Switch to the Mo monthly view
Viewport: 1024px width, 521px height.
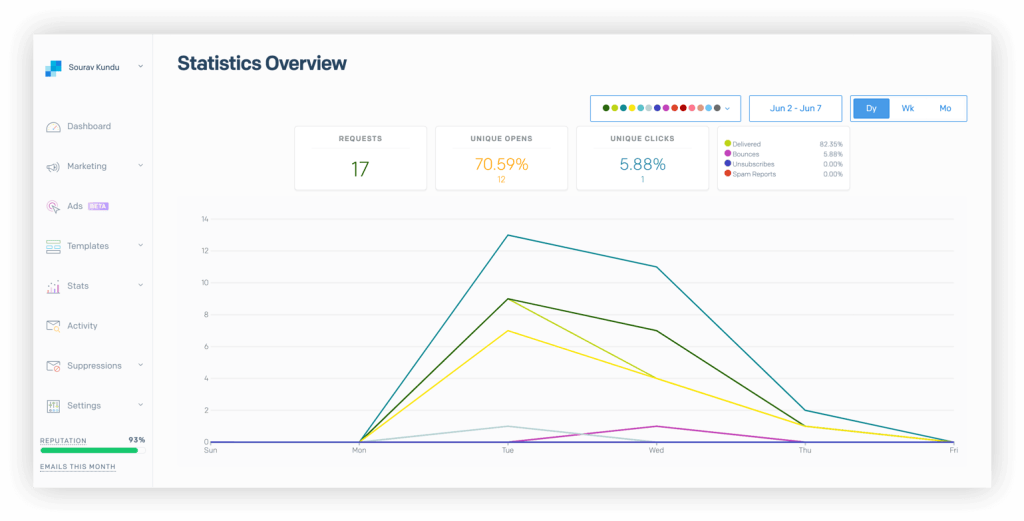[x=945, y=108]
